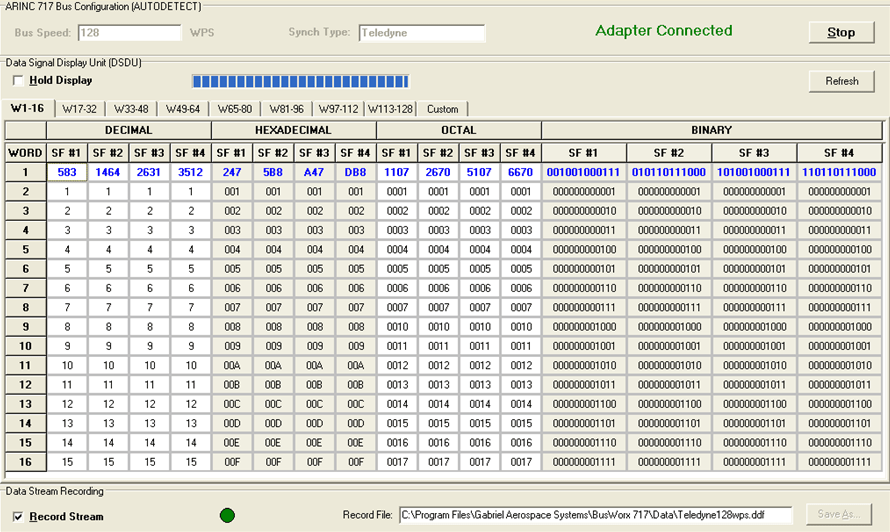The image size is (890, 532).
Task: Switch to the W17-32 tab
Action: point(78,109)
